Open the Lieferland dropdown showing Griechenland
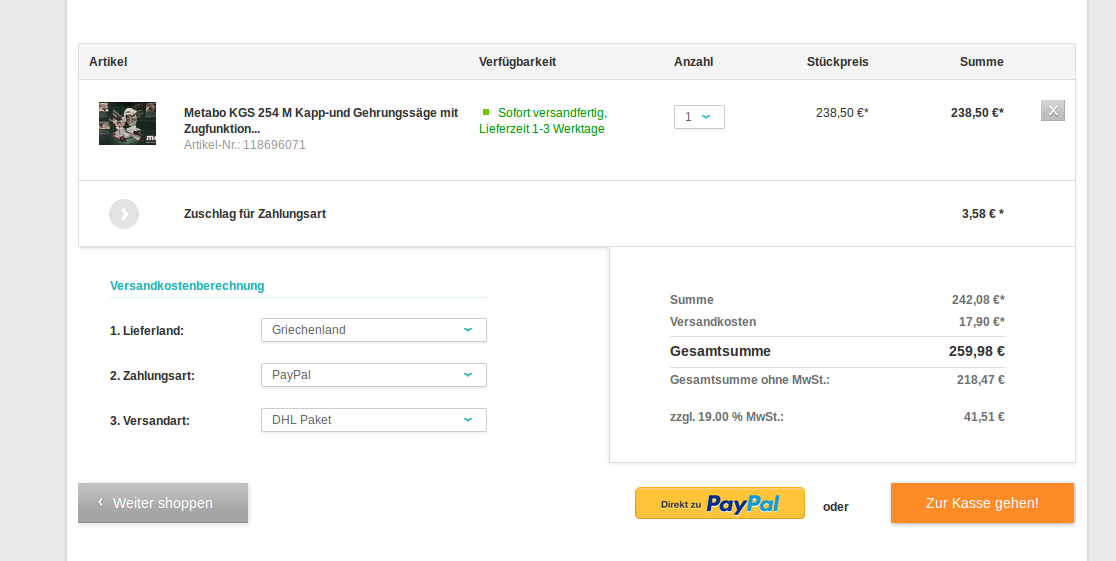The width and height of the screenshot is (1116, 561). click(373, 330)
